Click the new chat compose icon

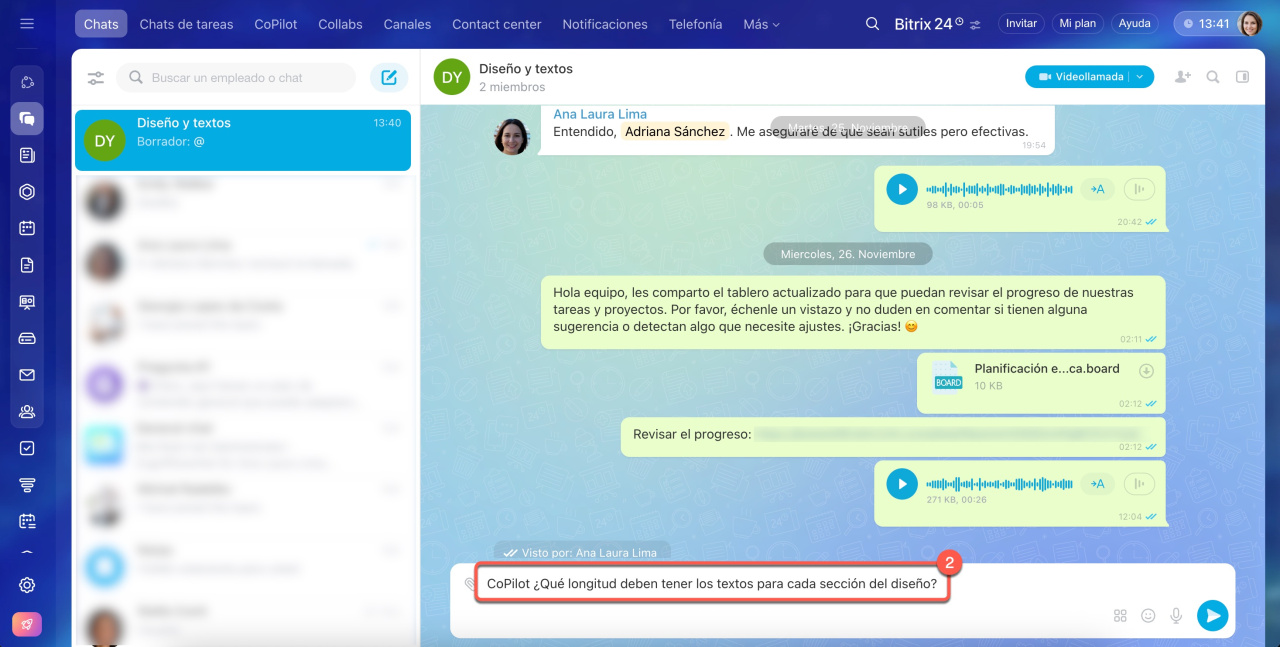click(x=389, y=78)
